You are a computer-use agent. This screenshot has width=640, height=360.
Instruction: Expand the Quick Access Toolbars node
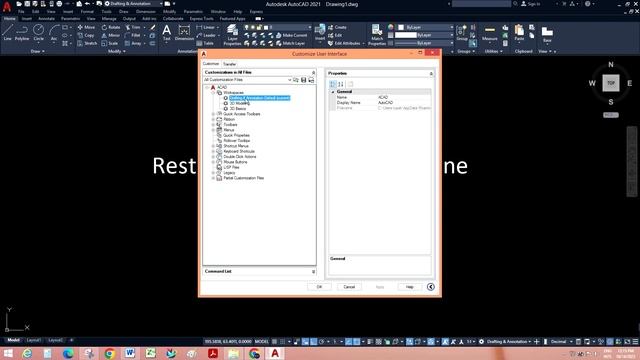pos(213,114)
